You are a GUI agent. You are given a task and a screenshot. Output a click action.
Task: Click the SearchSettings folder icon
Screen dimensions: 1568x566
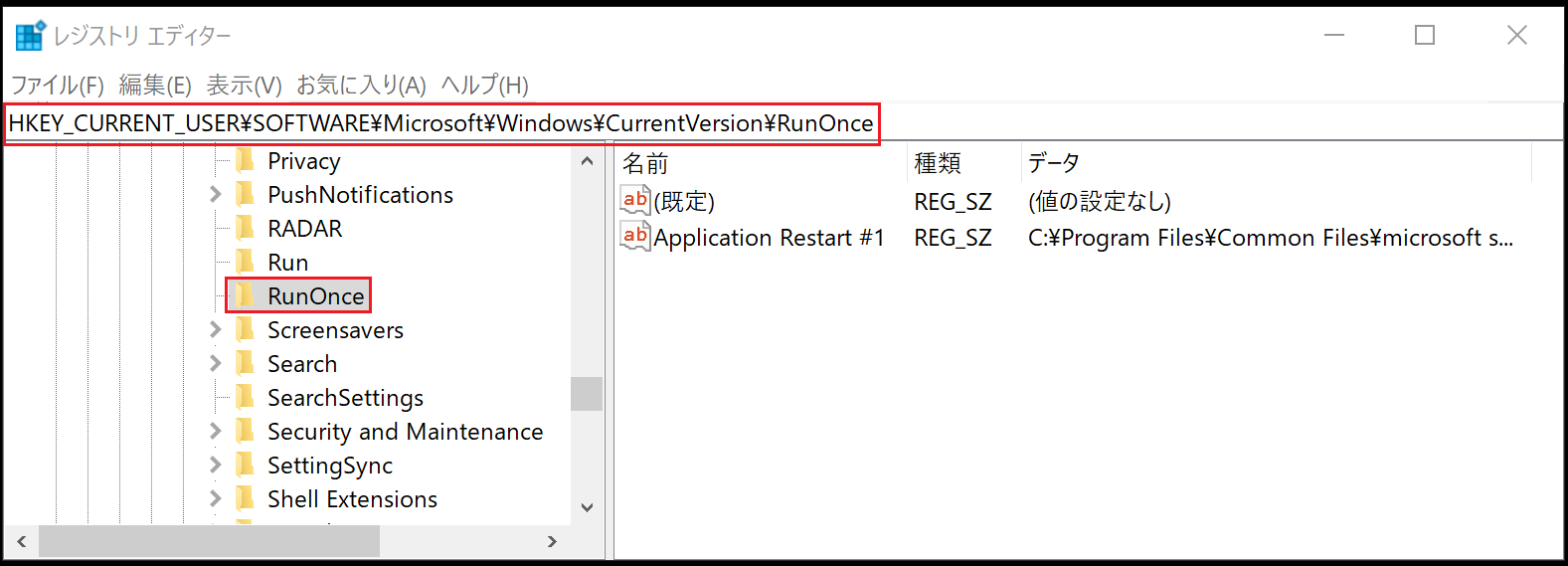coord(246,397)
